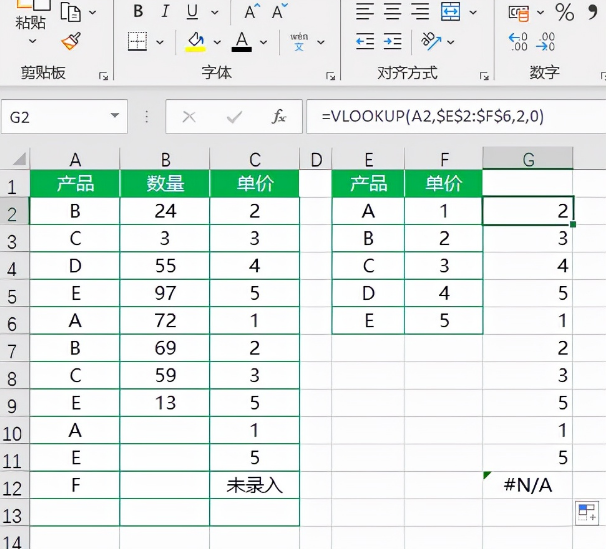Click the accounting number format icon
Screen dimensions: 610x551
point(519,13)
